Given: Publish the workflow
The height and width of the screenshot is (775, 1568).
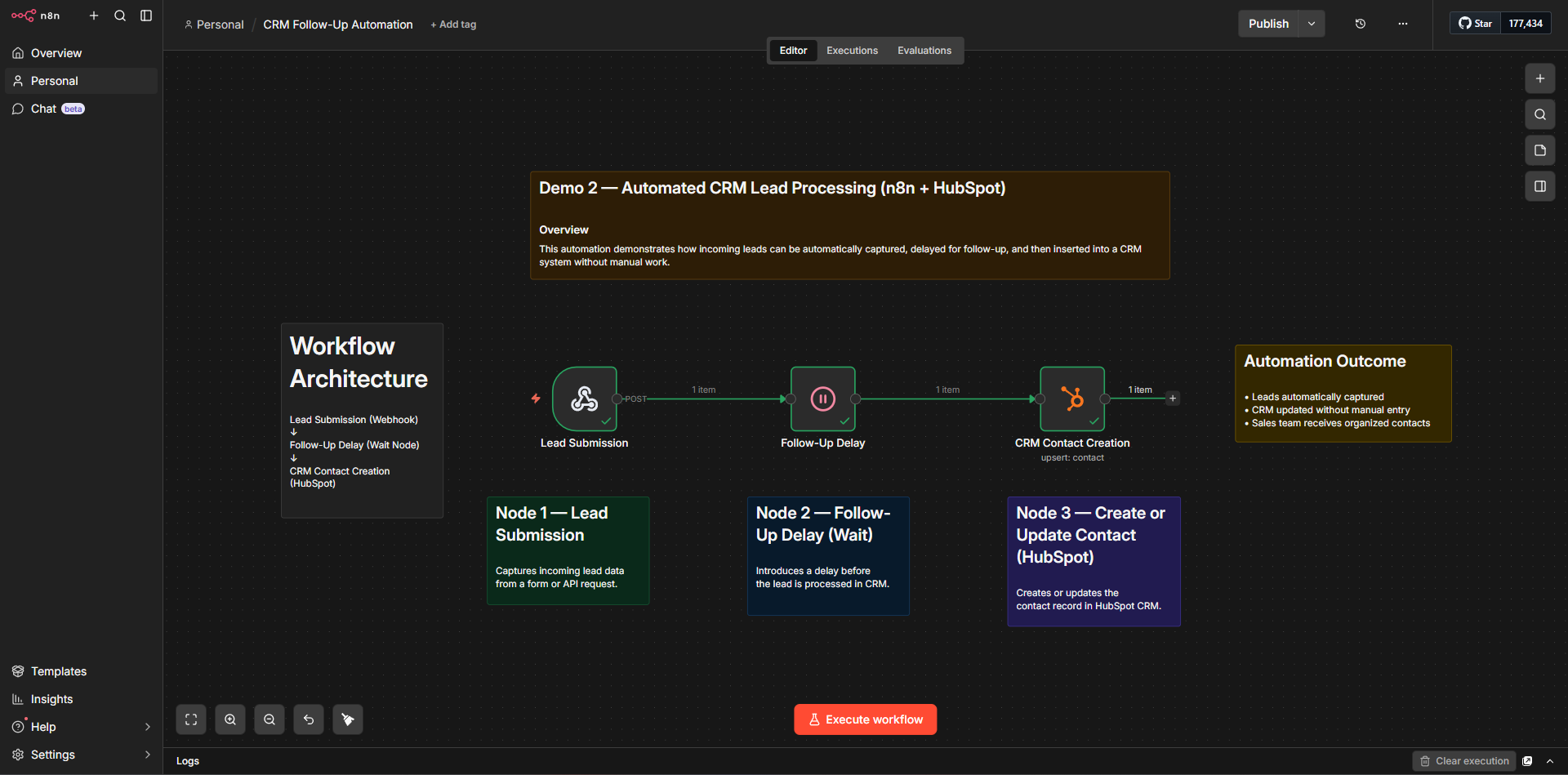Looking at the screenshot, I should (1268, 24).
